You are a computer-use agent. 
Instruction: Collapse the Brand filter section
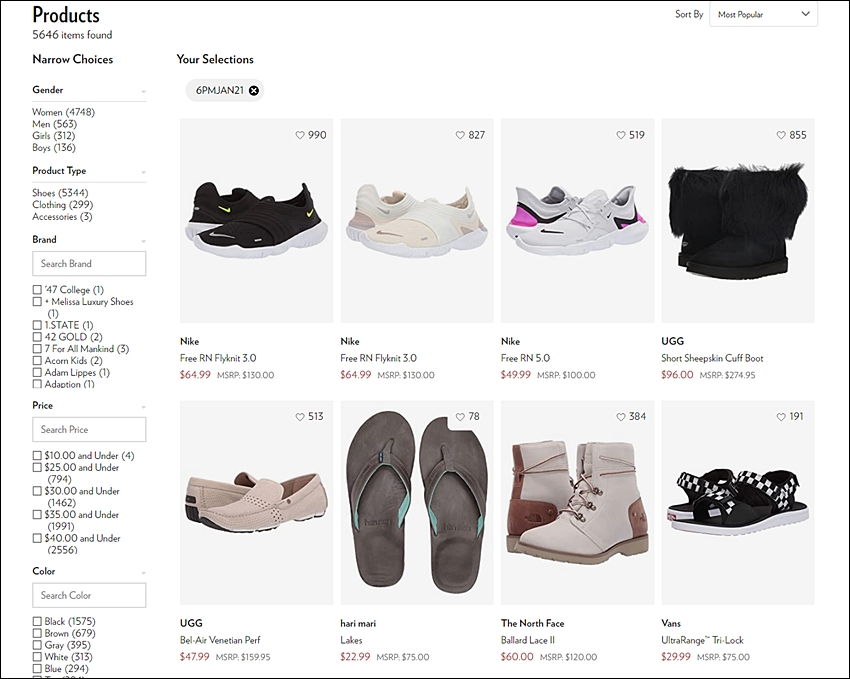pos(143,240)
